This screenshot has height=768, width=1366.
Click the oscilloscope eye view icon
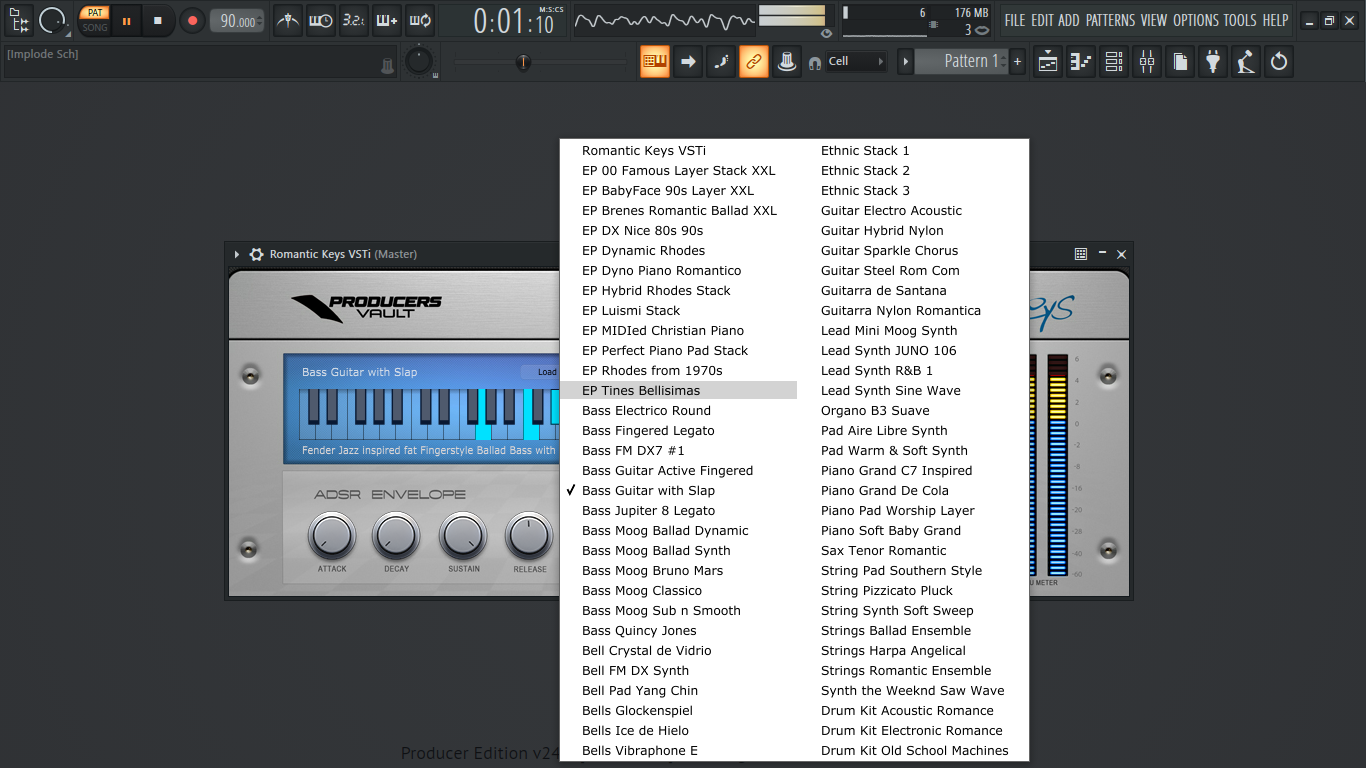(x=826, y=33)
